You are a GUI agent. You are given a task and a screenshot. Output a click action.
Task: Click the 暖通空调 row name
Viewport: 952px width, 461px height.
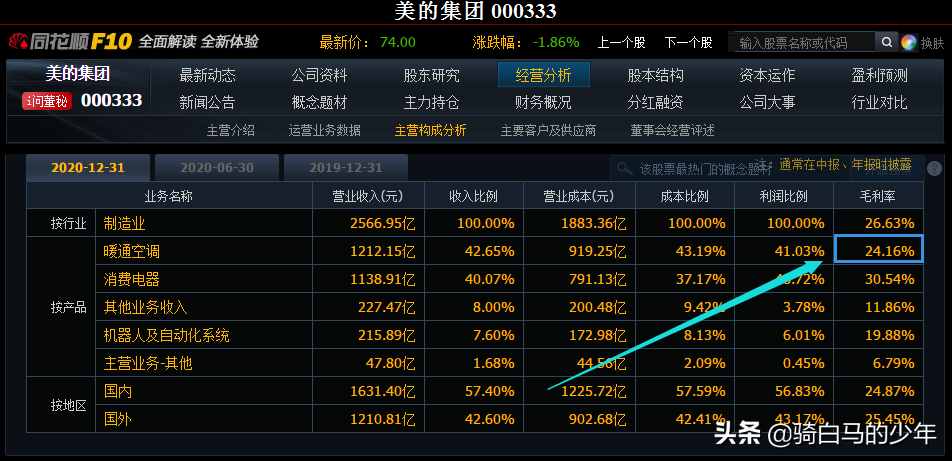[132, 251]
